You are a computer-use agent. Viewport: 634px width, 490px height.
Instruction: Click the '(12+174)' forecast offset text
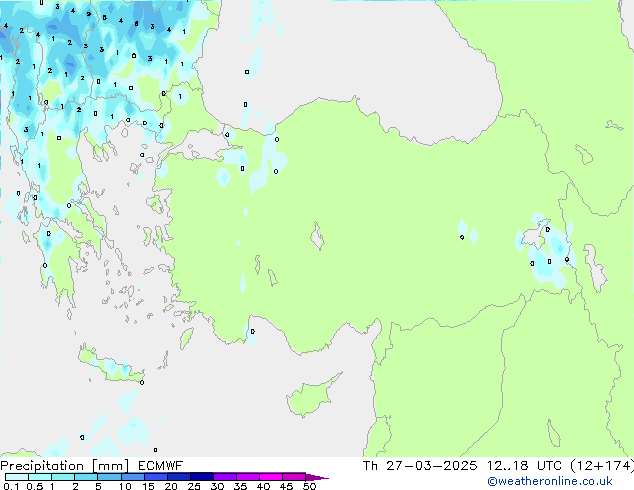click(602, 466)
